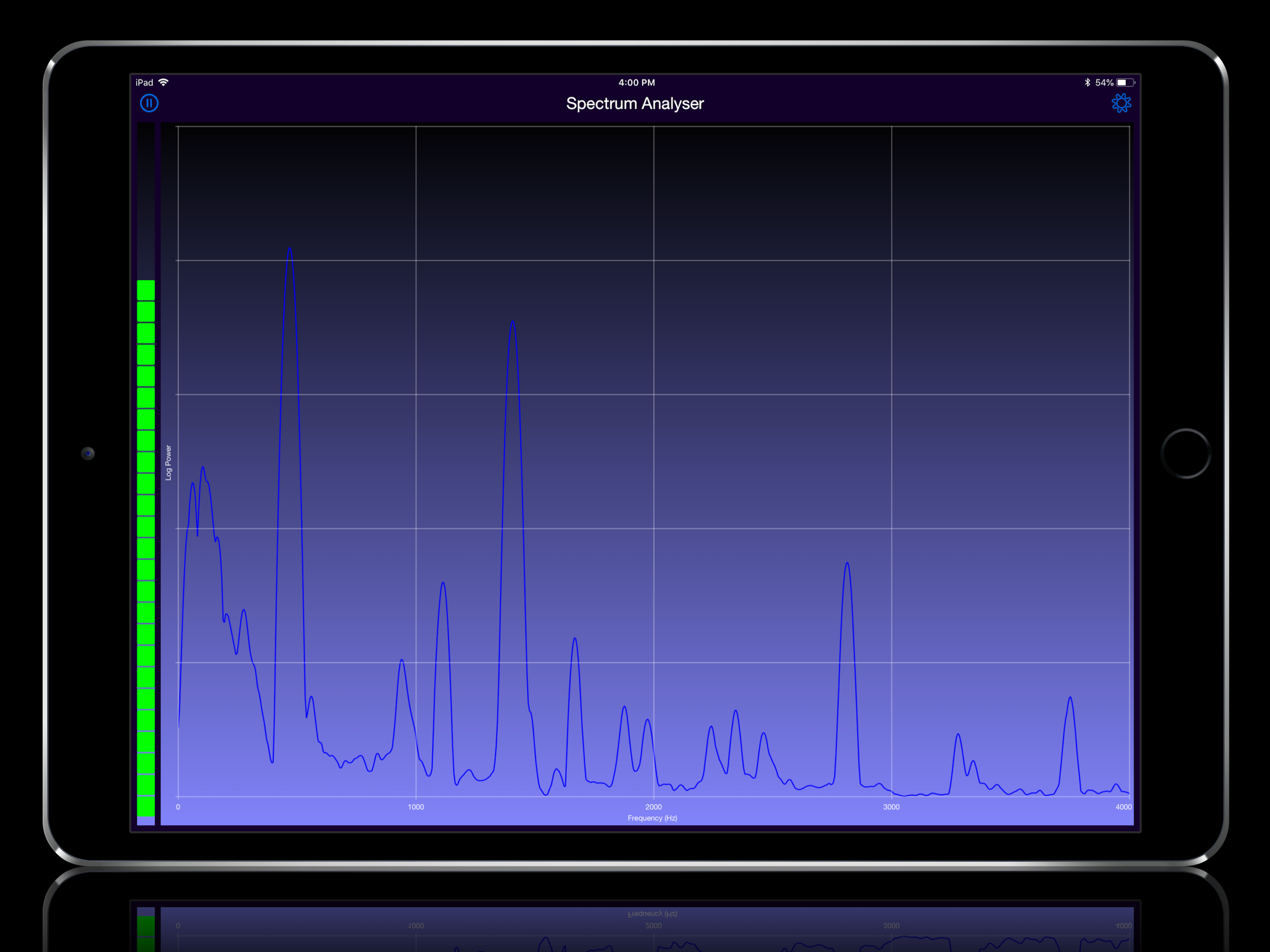1270x952 pixels.
Task: Open settings to expand analyser options
Action: [1121, 103]
